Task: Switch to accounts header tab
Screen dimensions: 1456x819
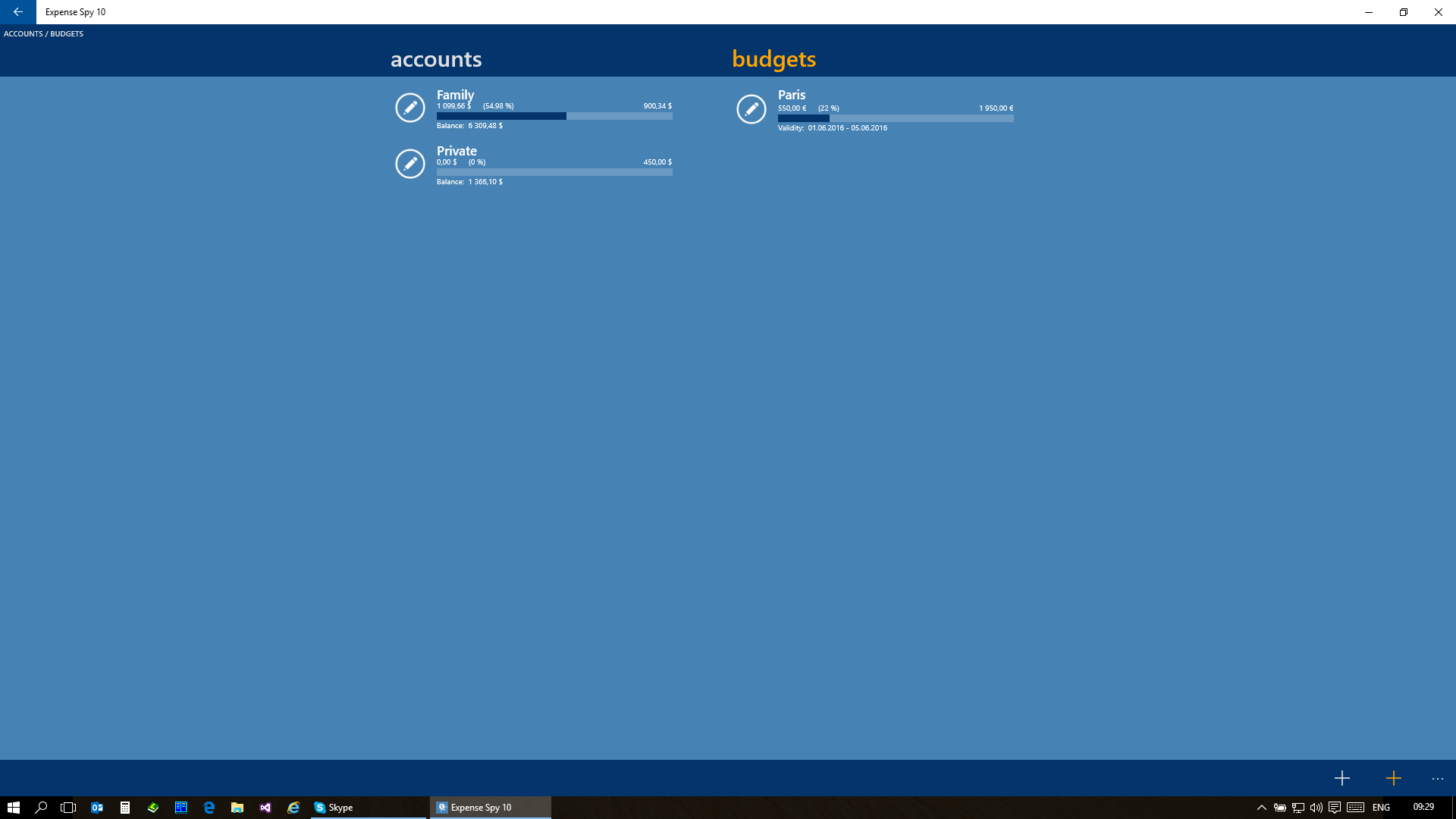Action: tap(436, 59)
